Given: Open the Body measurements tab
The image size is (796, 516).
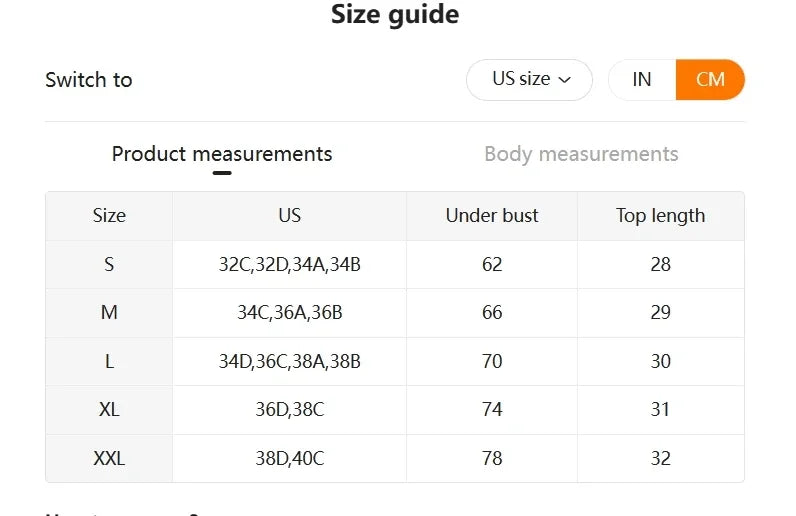Looking at the screenshot, I should 581,154.
